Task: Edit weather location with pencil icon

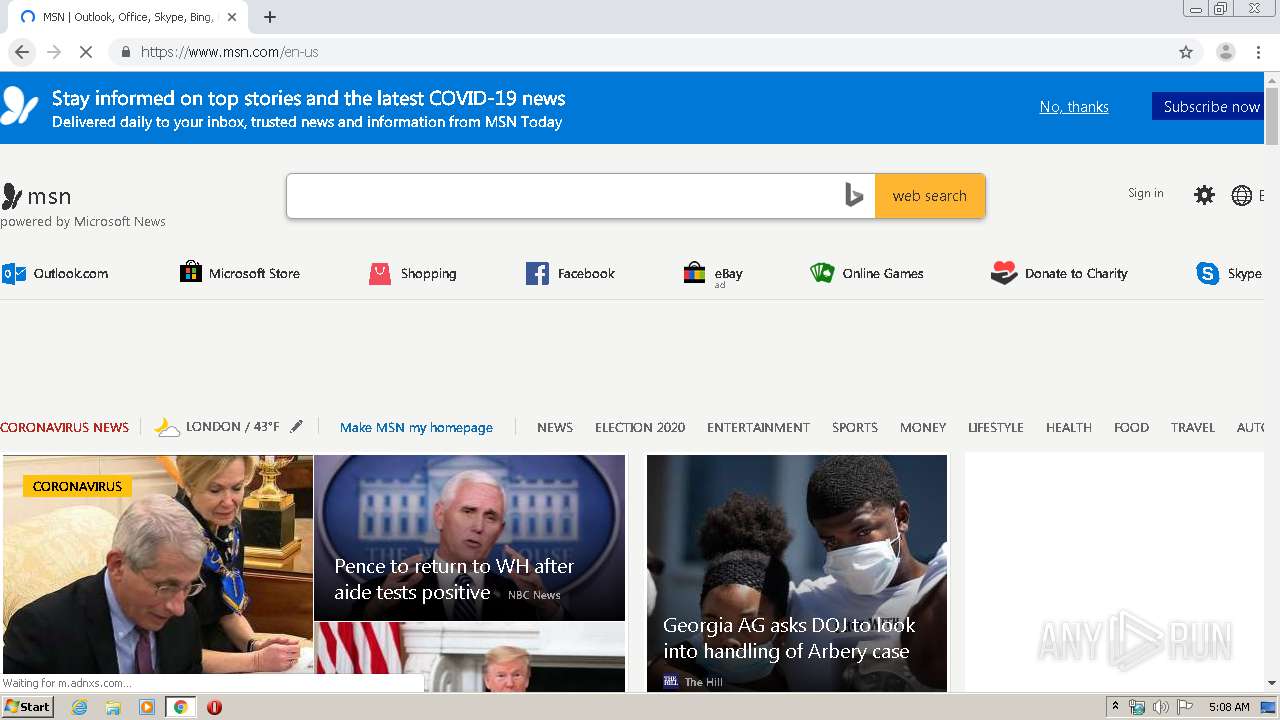Action: [296, 427]
